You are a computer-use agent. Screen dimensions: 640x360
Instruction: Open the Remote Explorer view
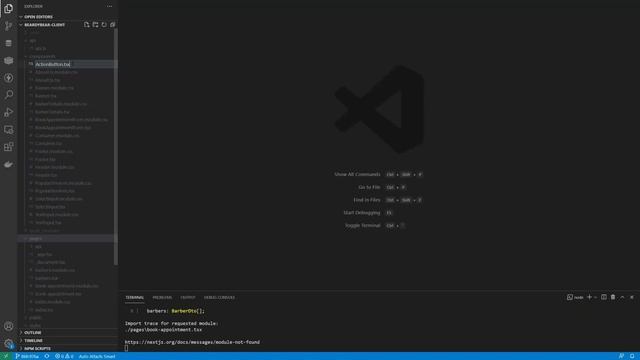pyautogui.click(x=8, y=130)
